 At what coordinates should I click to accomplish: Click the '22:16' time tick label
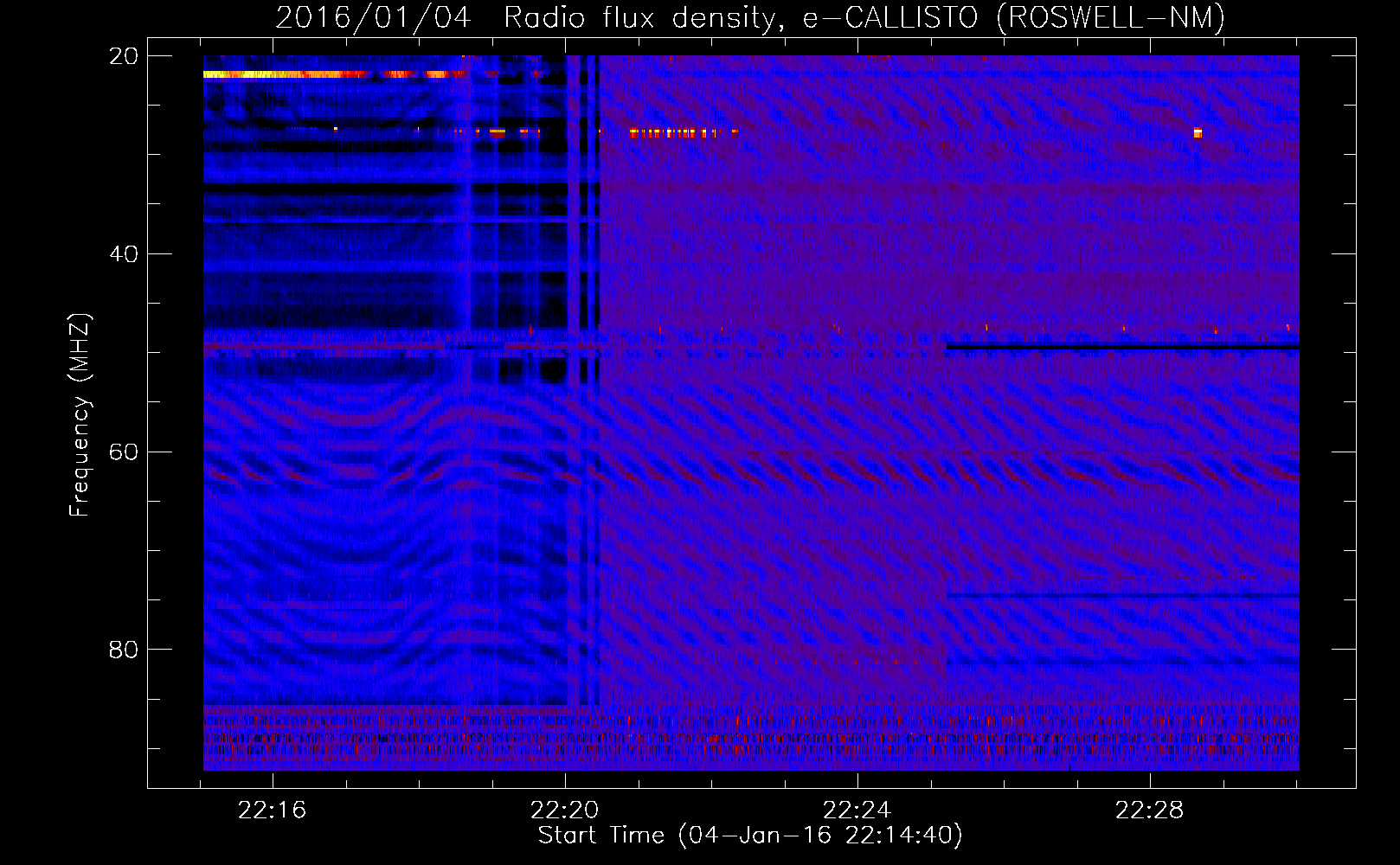point(273,810)
